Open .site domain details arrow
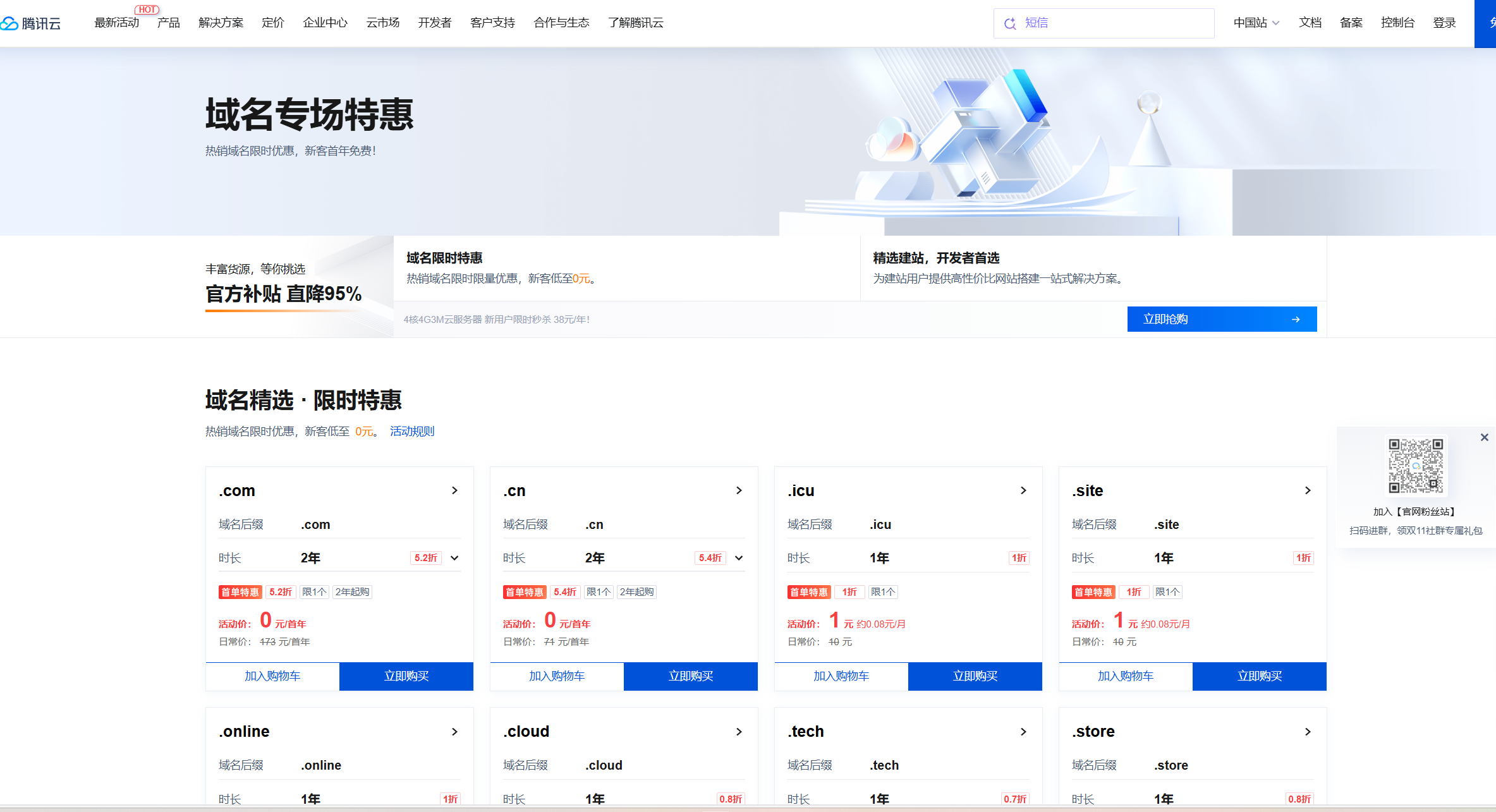Screen dimensions: 1496x812 pyautogui.click(x=1308, y=490)
